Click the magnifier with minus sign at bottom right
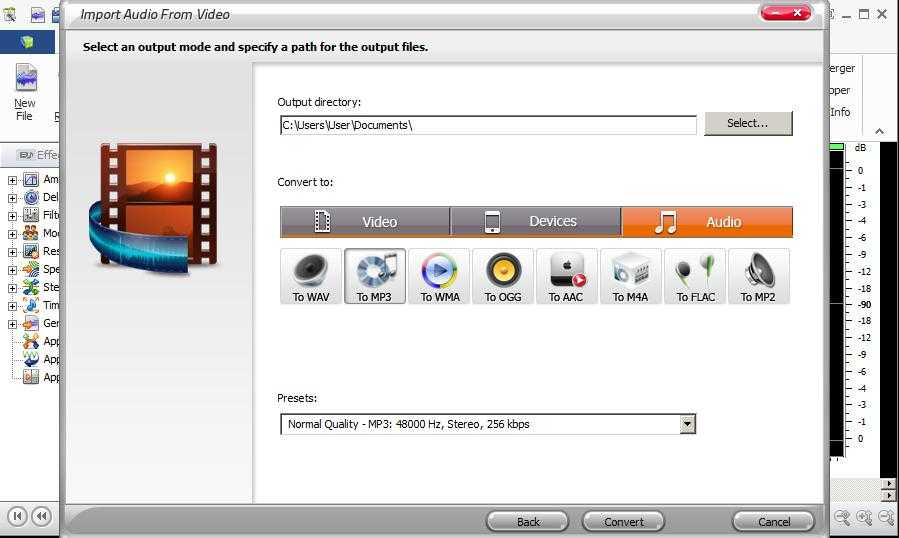The height and width of the screenshot is (538, 899). tap(842, 518)
